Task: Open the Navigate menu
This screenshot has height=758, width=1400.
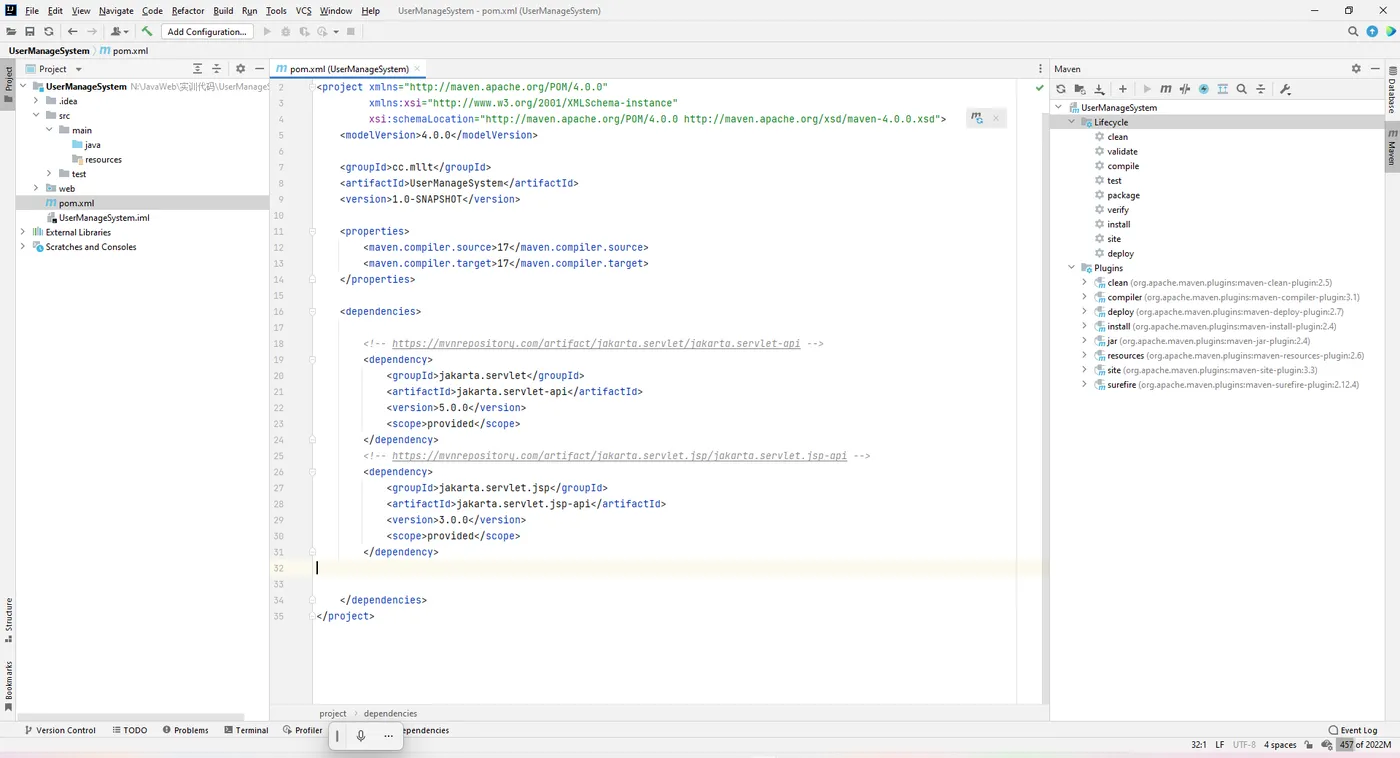Action: [116, 11]
